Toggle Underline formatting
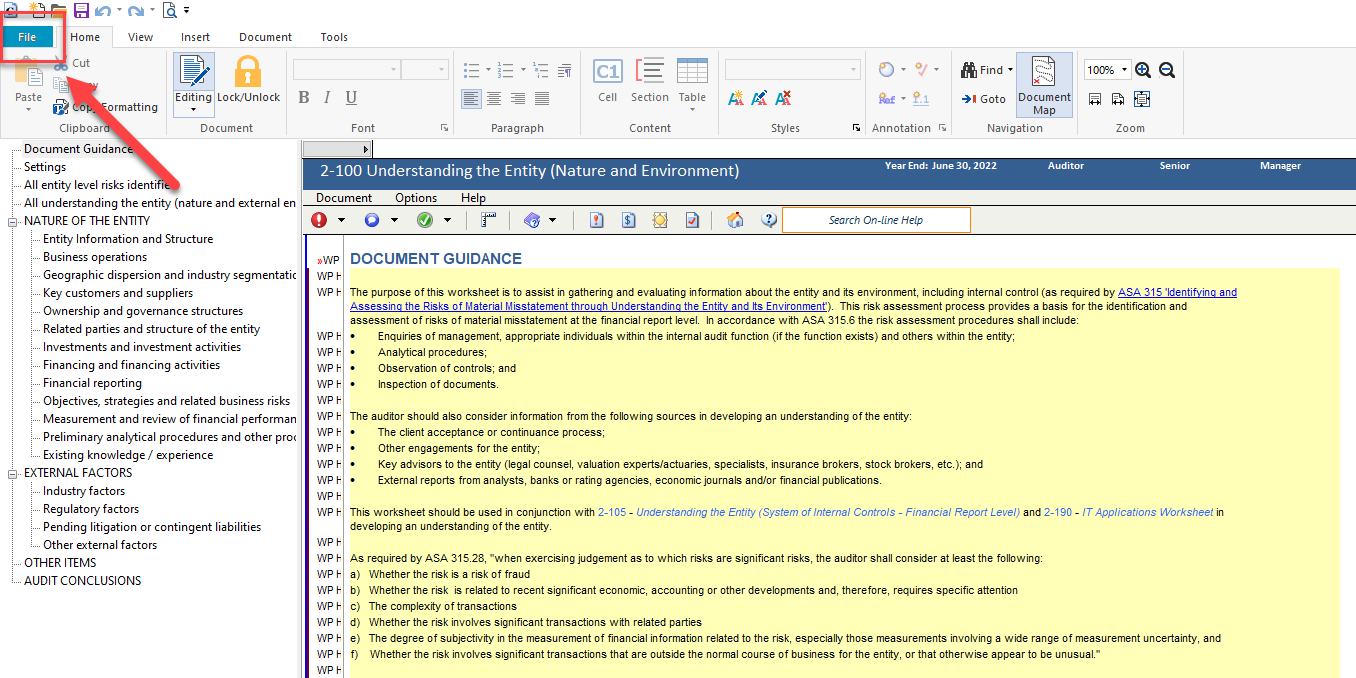 351,97
